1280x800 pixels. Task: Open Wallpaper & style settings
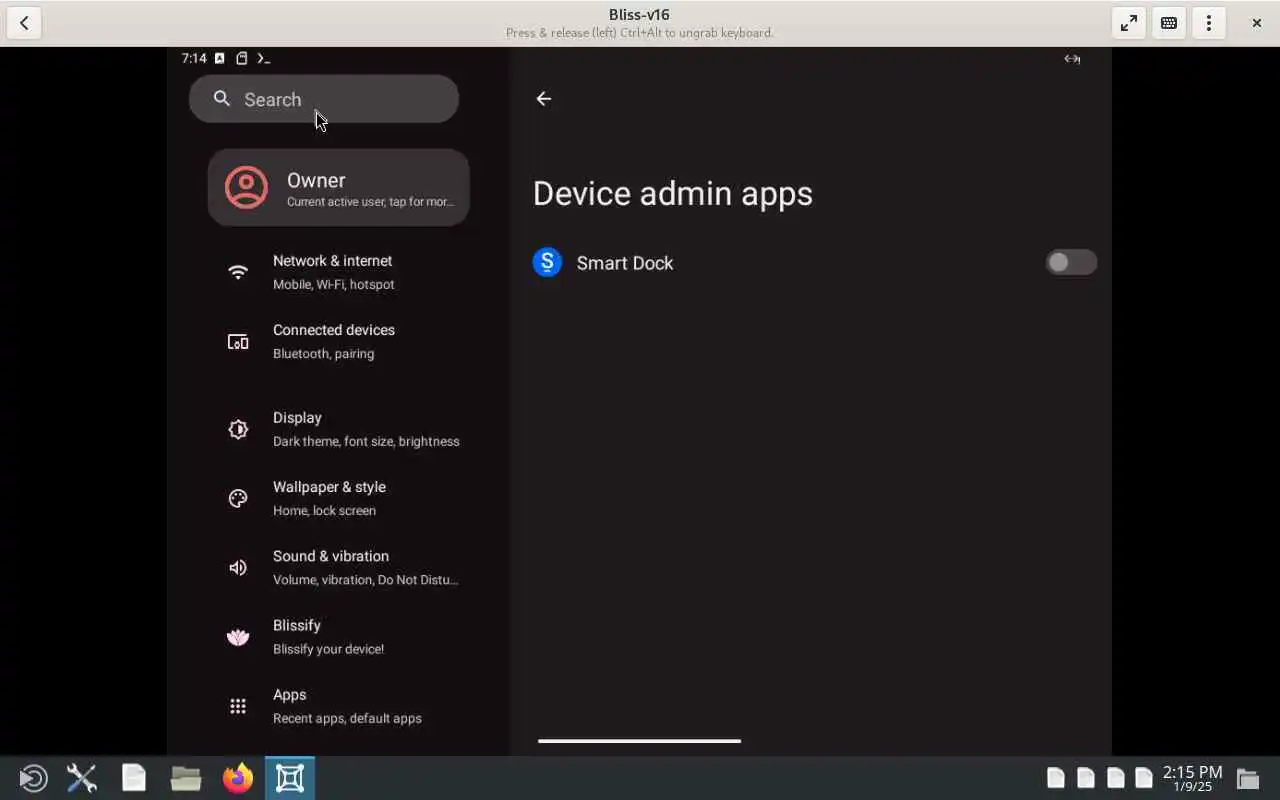click(x=338, y=498)
